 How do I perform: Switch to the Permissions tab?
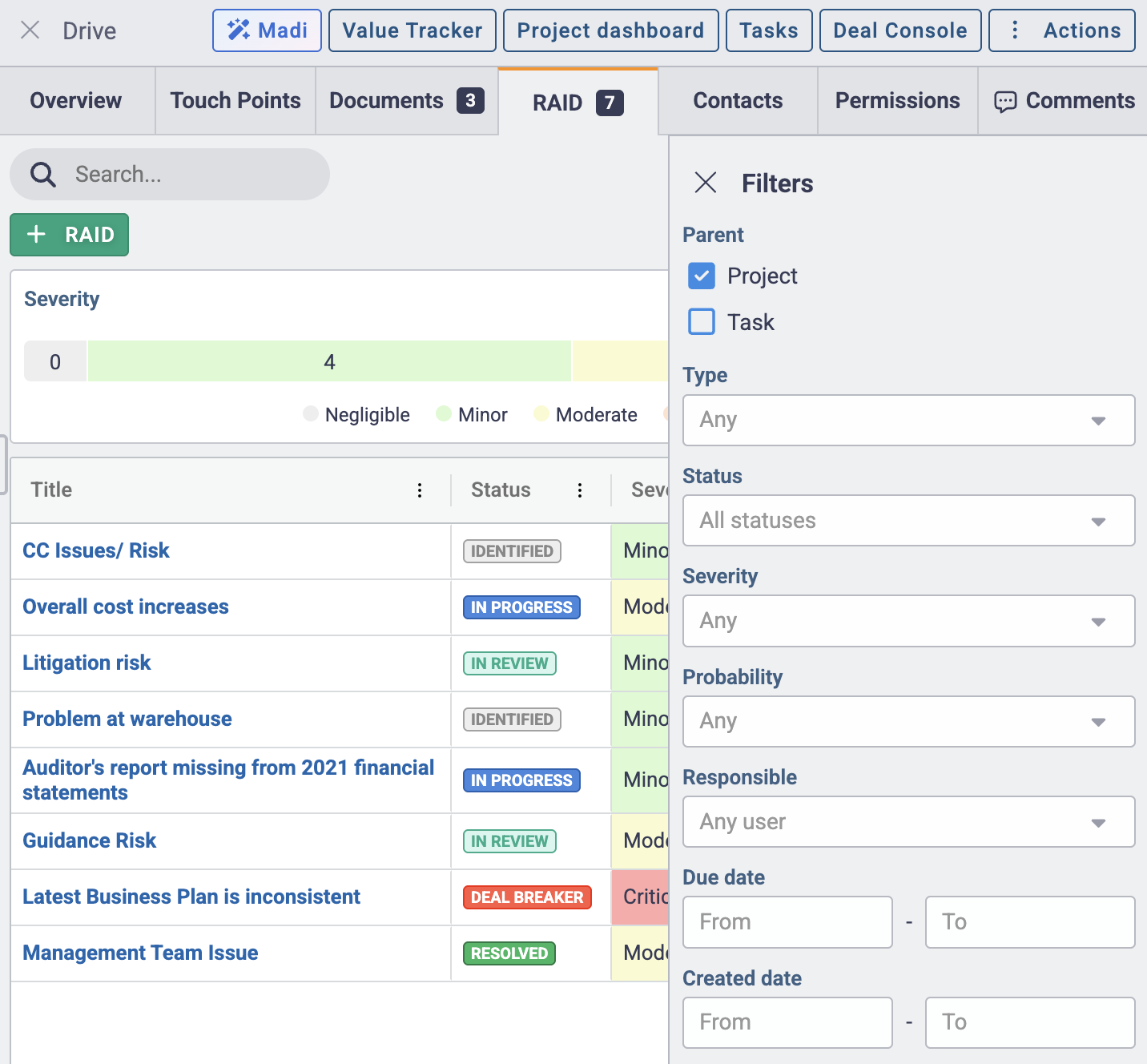(x=898, y=101)
